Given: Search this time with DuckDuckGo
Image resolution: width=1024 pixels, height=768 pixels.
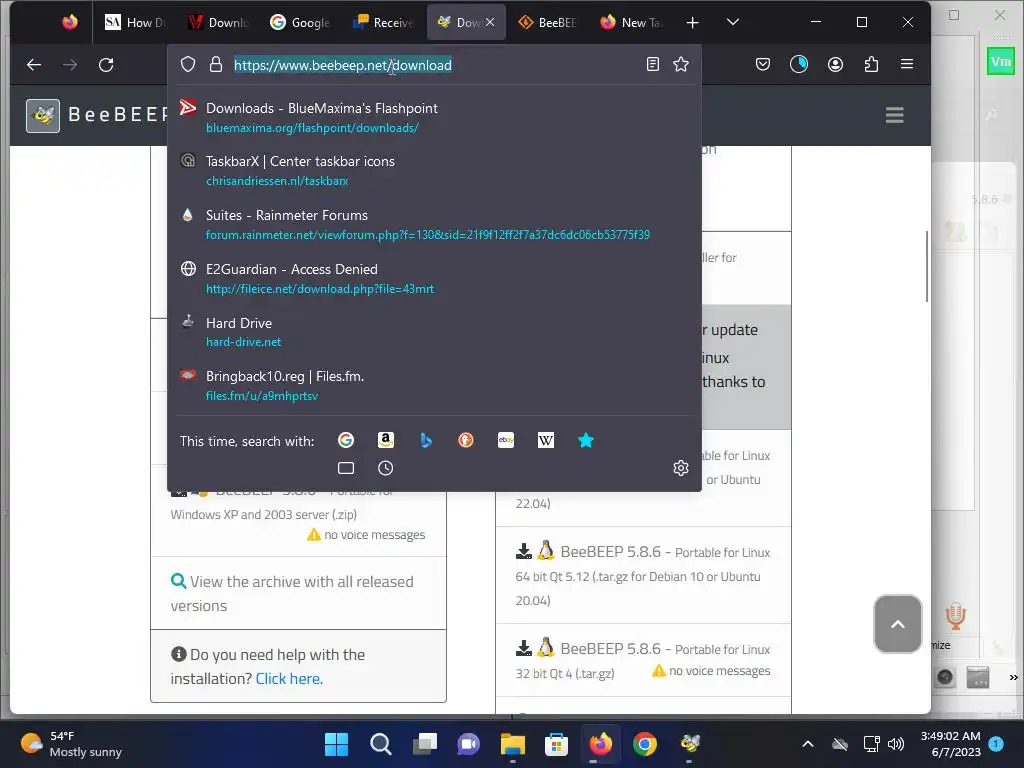Looking at the screenshot, I should click(x=466, y=440).
